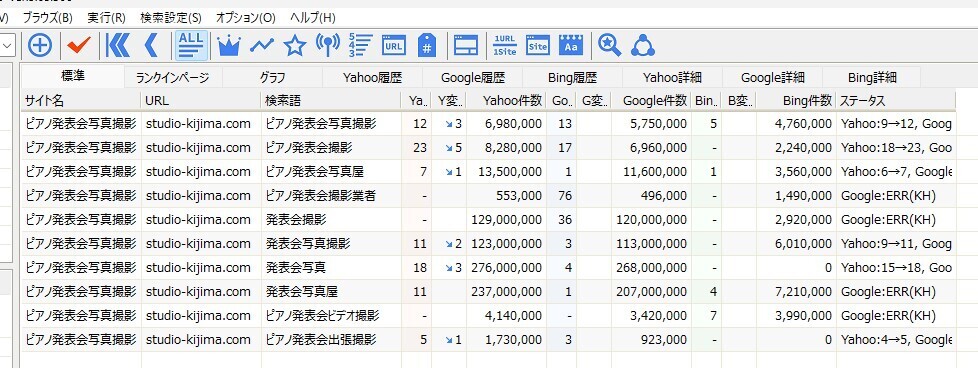Viewport: 978px width, 368px height.
Task: Open the dropdown at toolbar left
Action: pyautogui.click(x=7, y=46)
